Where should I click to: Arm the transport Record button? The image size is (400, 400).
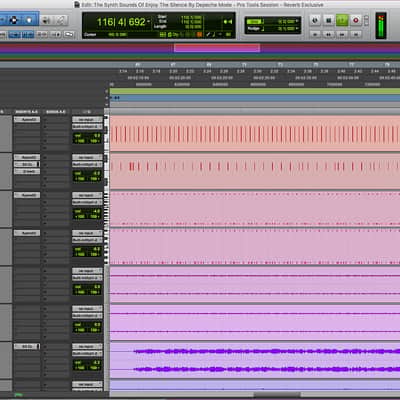point(355,20)
